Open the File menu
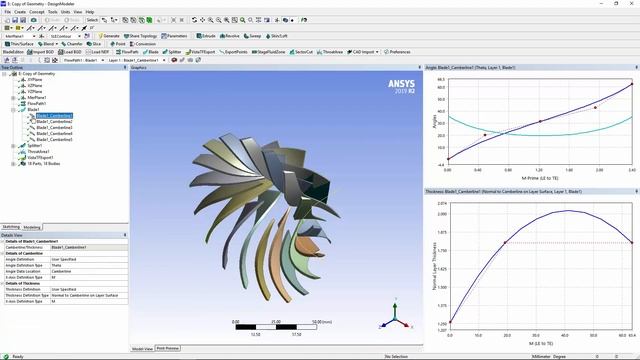The image size is (640, 360). (x=8, y=12)
